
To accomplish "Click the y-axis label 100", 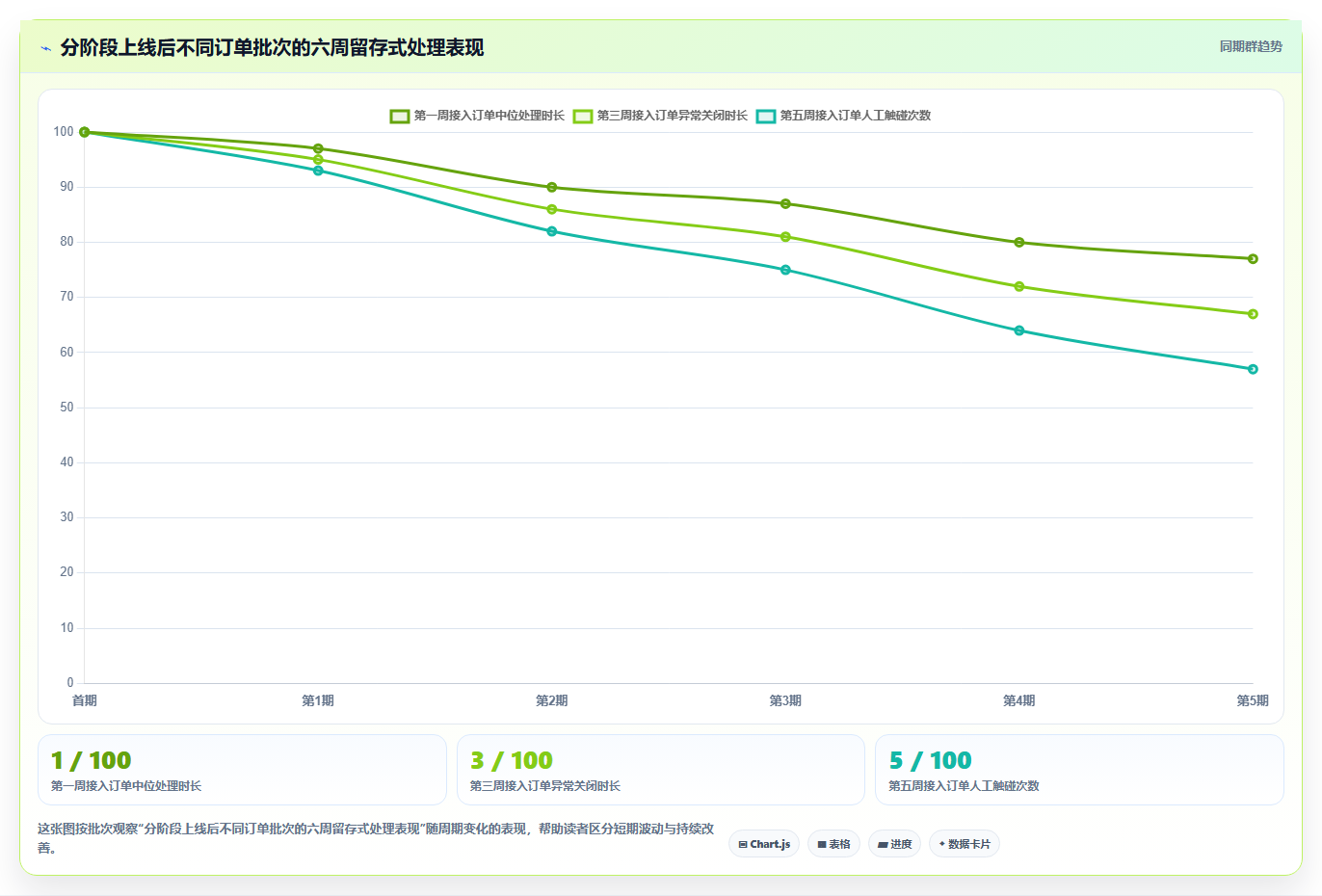I will [x=64, y=132].
